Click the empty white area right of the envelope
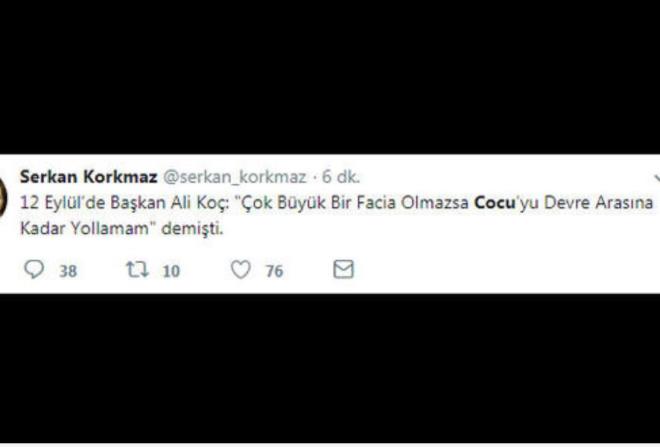This screenshot has width=660, height=447. (505, 269)
